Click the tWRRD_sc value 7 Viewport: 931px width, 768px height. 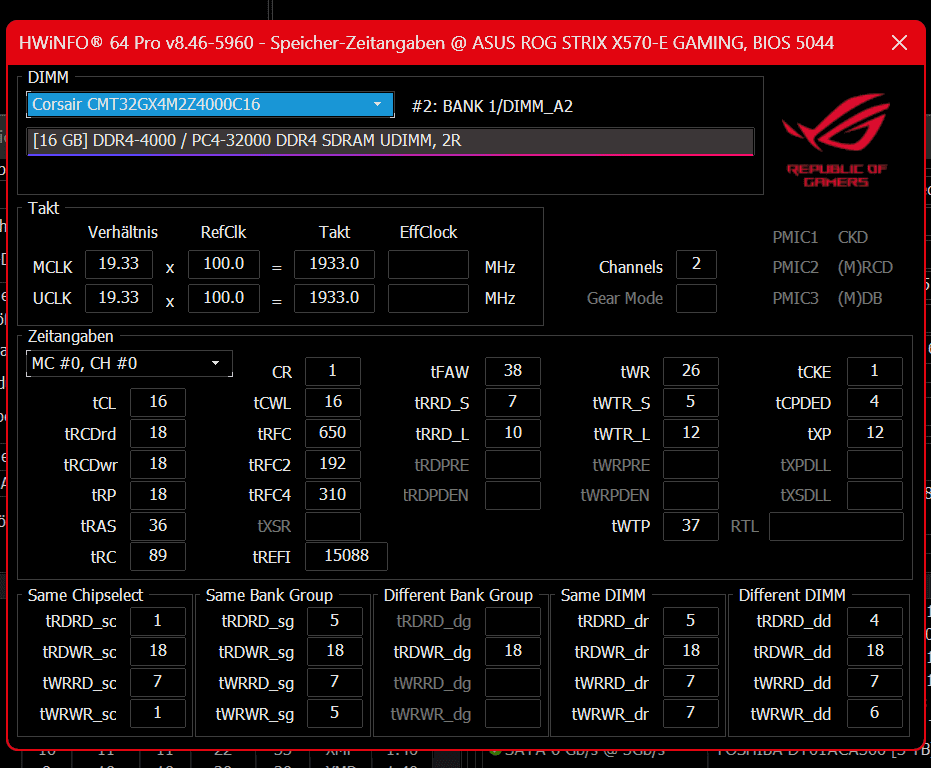click(158, 682)
